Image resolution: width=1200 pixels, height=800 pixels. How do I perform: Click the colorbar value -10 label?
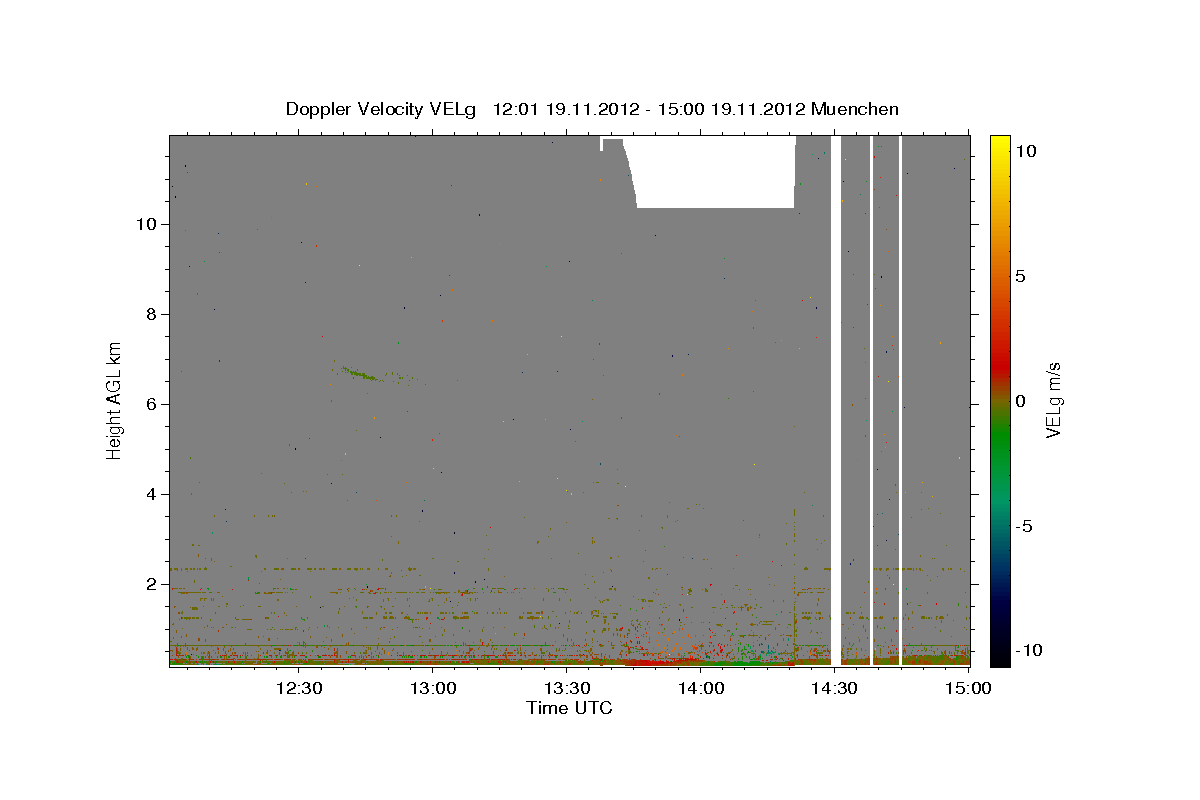[1029, 651]
